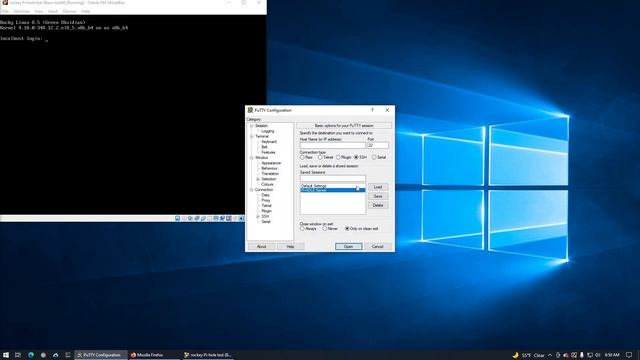Focus the Saved Sessions name field
640x360 pixels.
333,178
